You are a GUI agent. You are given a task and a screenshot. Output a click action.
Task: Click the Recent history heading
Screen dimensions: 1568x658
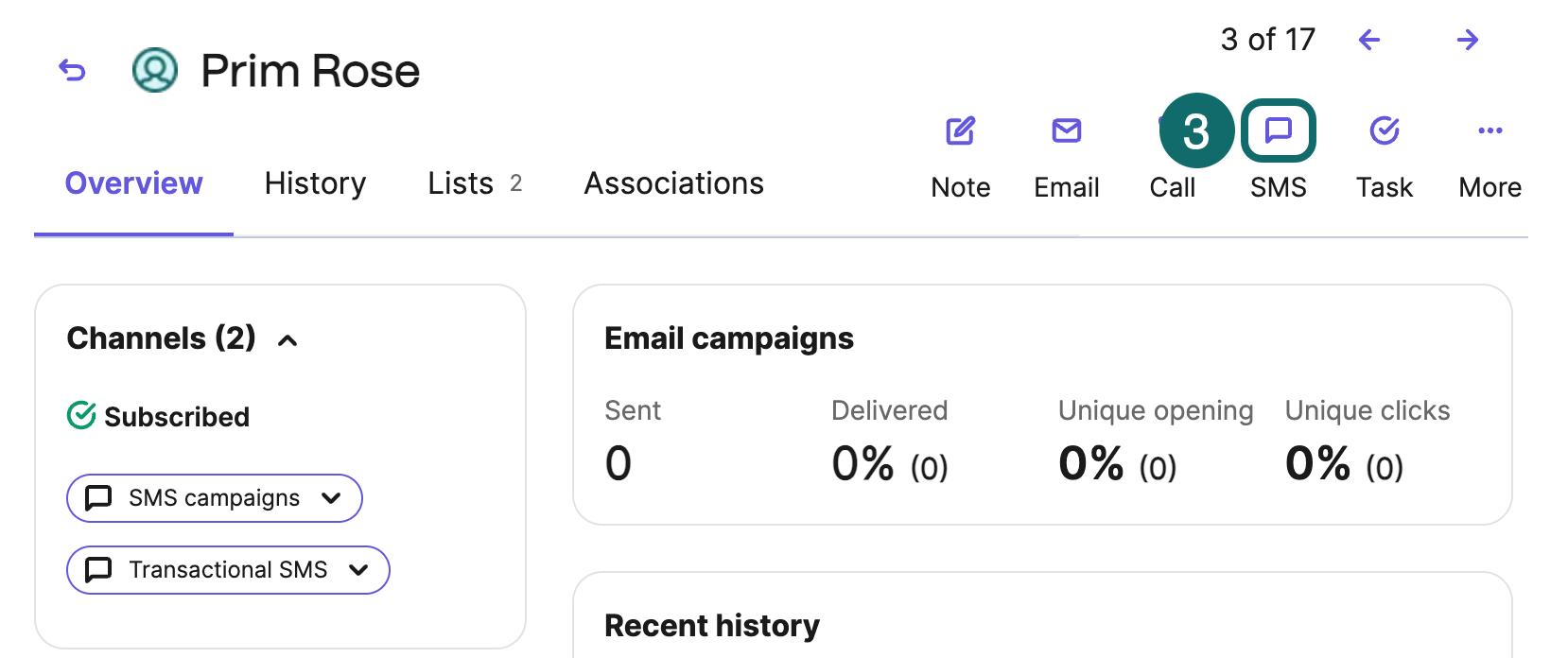coord(711,626)
